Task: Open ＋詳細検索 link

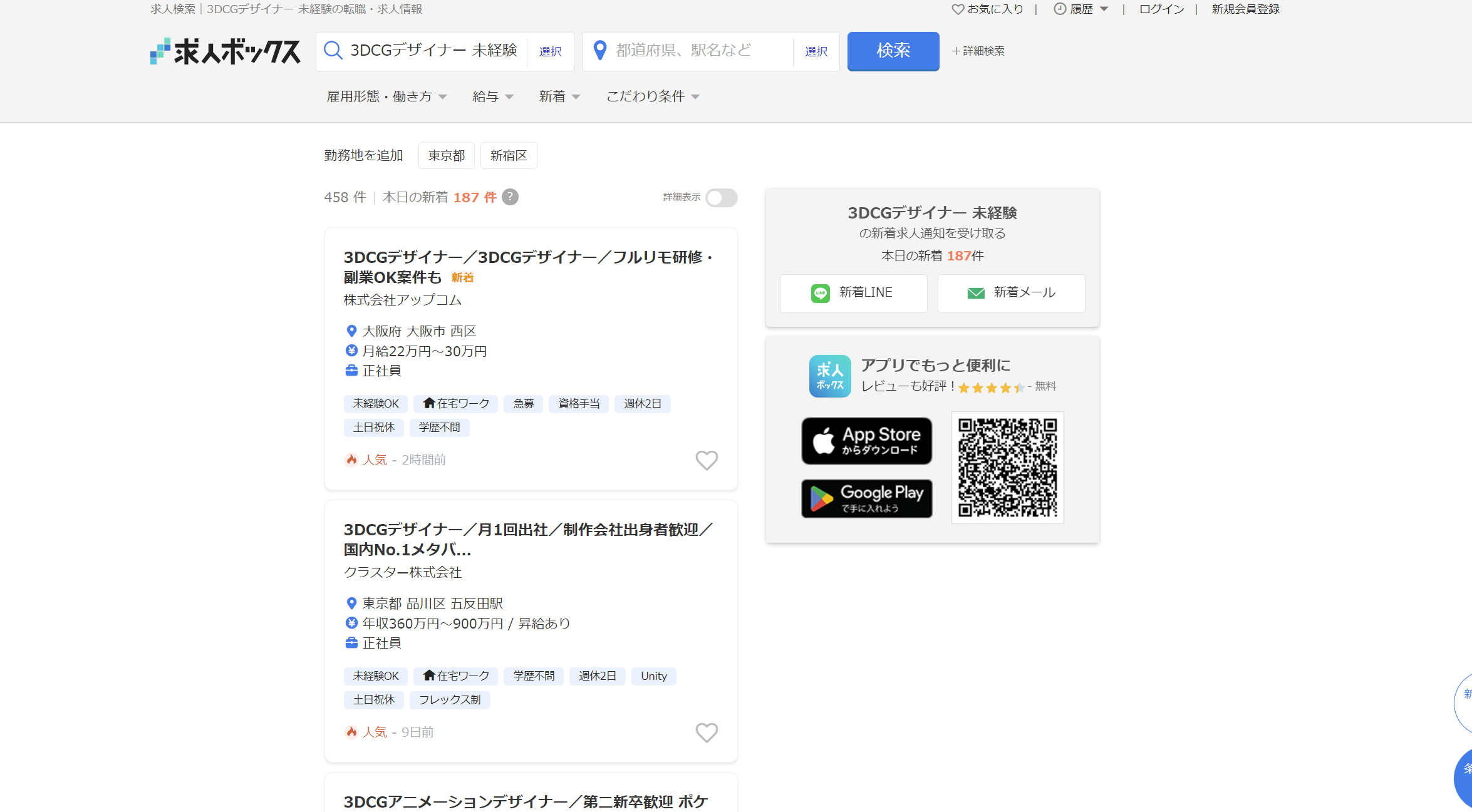Action: 978,51
